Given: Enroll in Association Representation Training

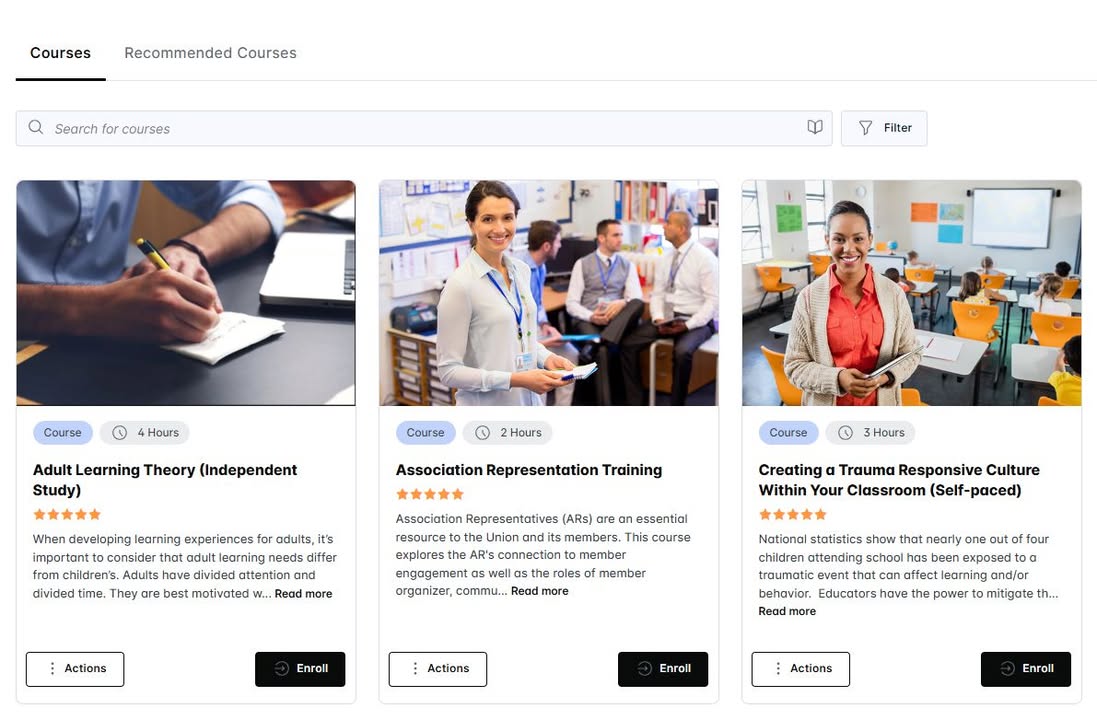Looking at the screenshot, I should click(663, 669).
